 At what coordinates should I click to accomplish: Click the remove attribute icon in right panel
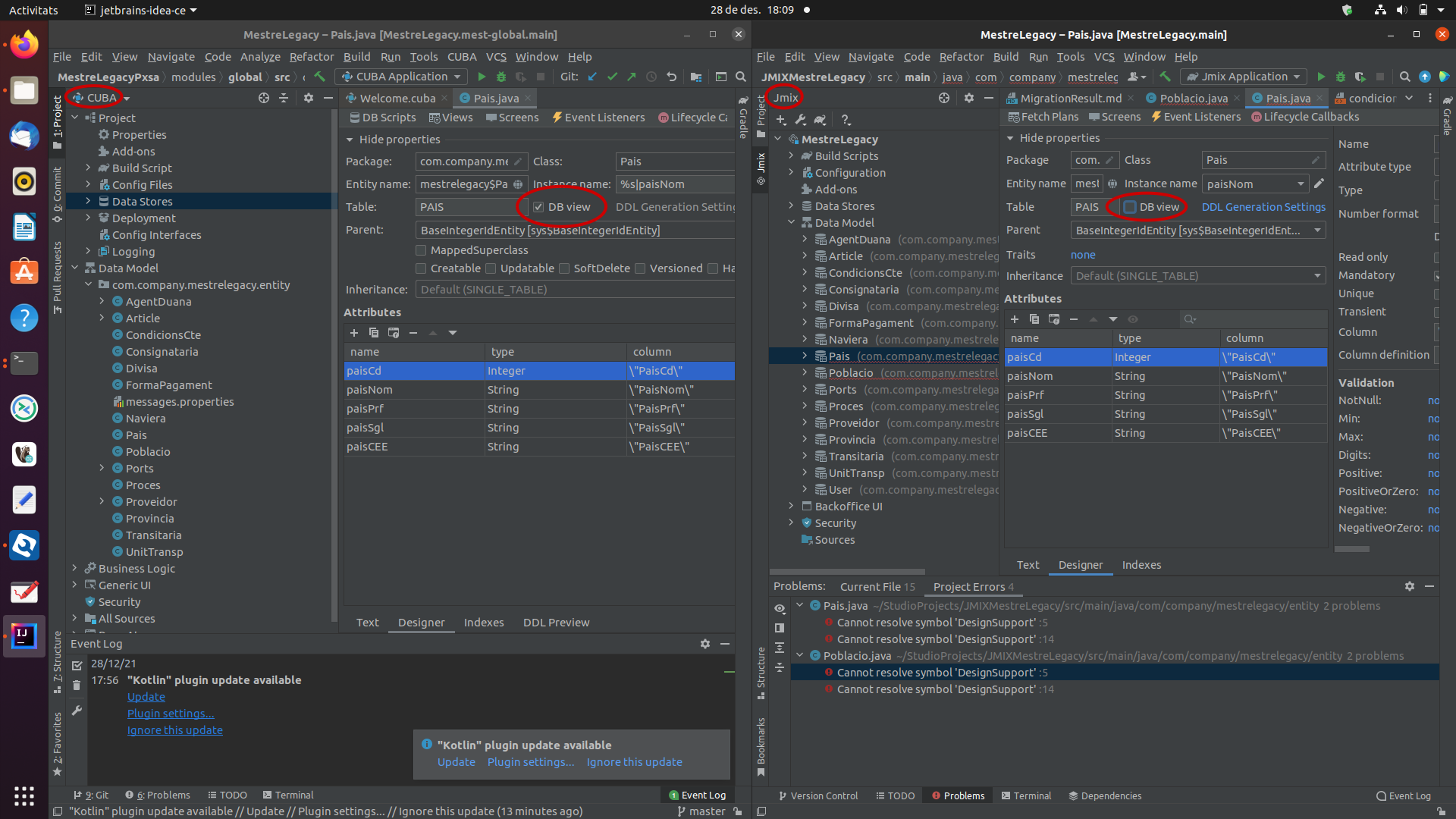[x=1072, y=319]
